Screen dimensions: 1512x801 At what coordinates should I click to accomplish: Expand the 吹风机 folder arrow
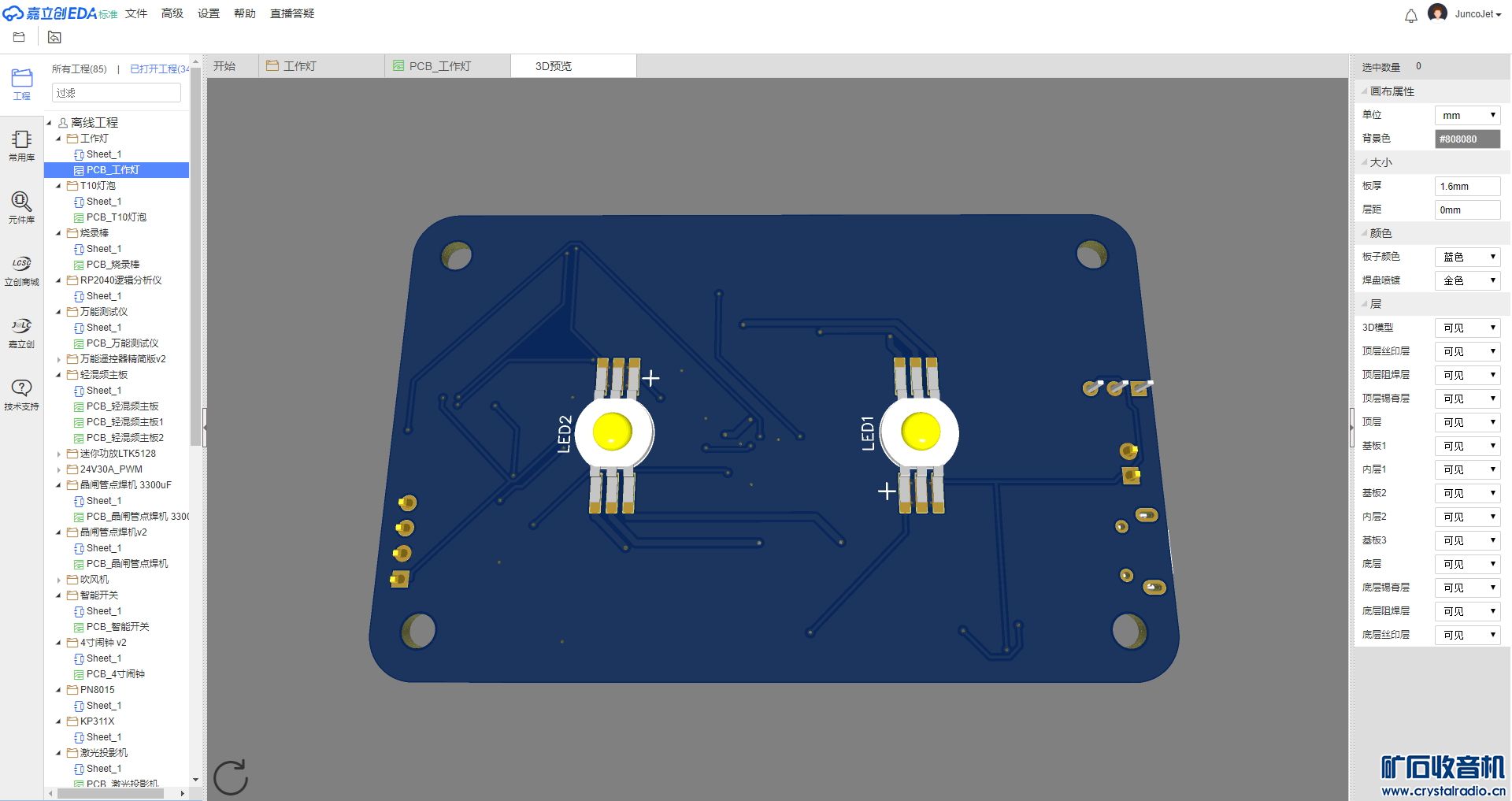pos(58,580)
